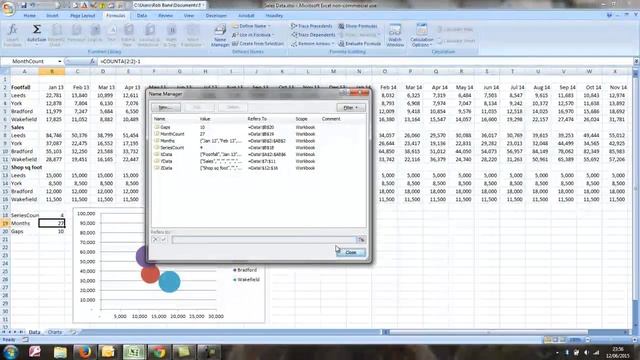This screenshot has height=360, width=640.
Task: Open the Watch Window
Action: 395,35
